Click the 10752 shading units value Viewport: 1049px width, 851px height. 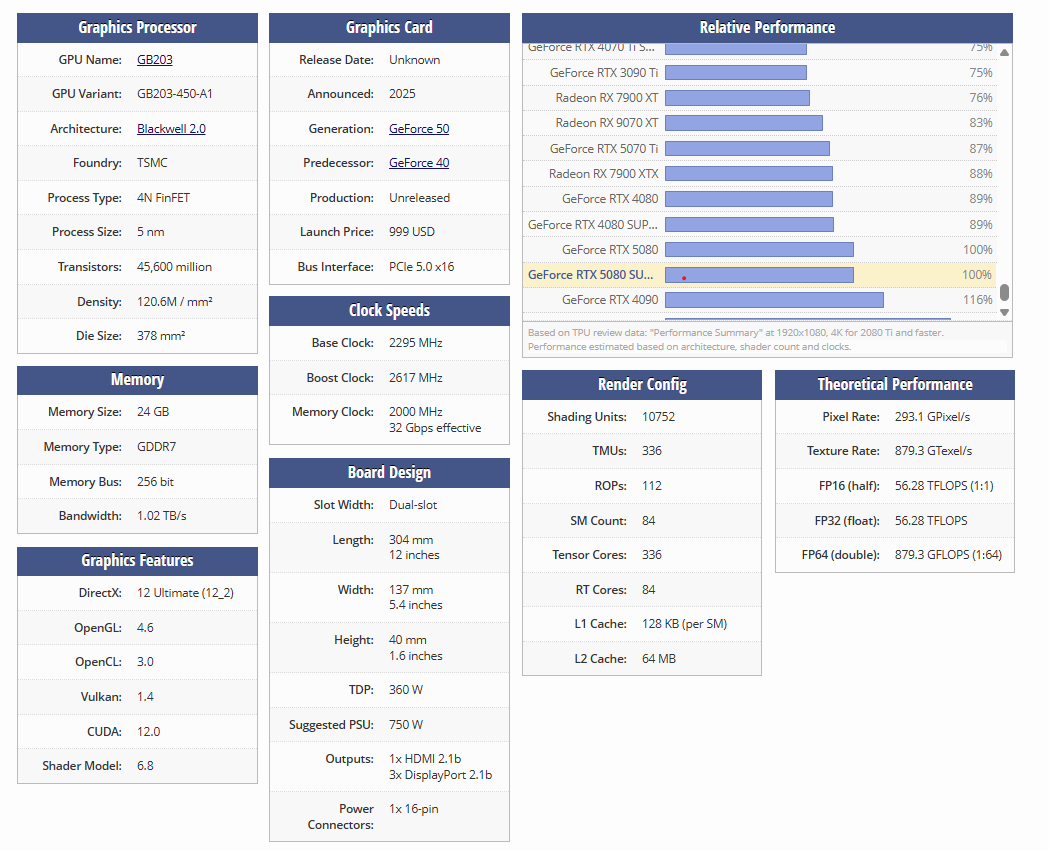tap(659, 417)
